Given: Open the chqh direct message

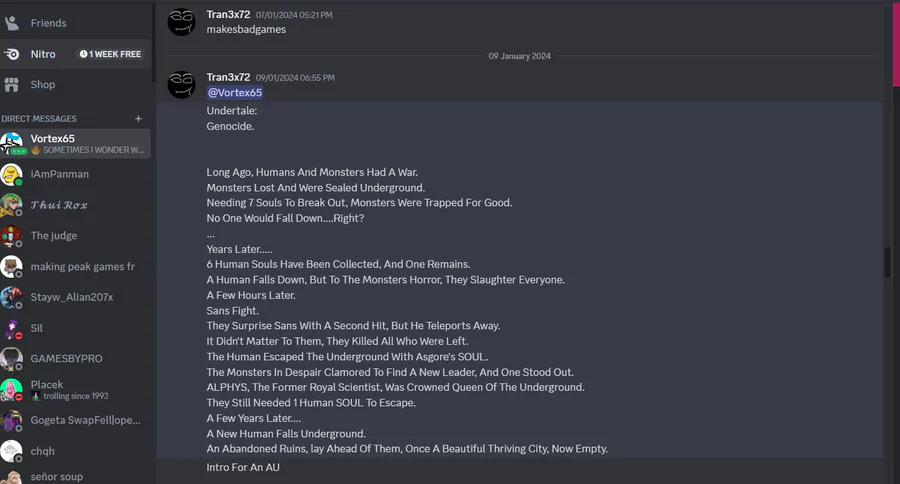Looking at the screenshot, I should tap(43, 451).
